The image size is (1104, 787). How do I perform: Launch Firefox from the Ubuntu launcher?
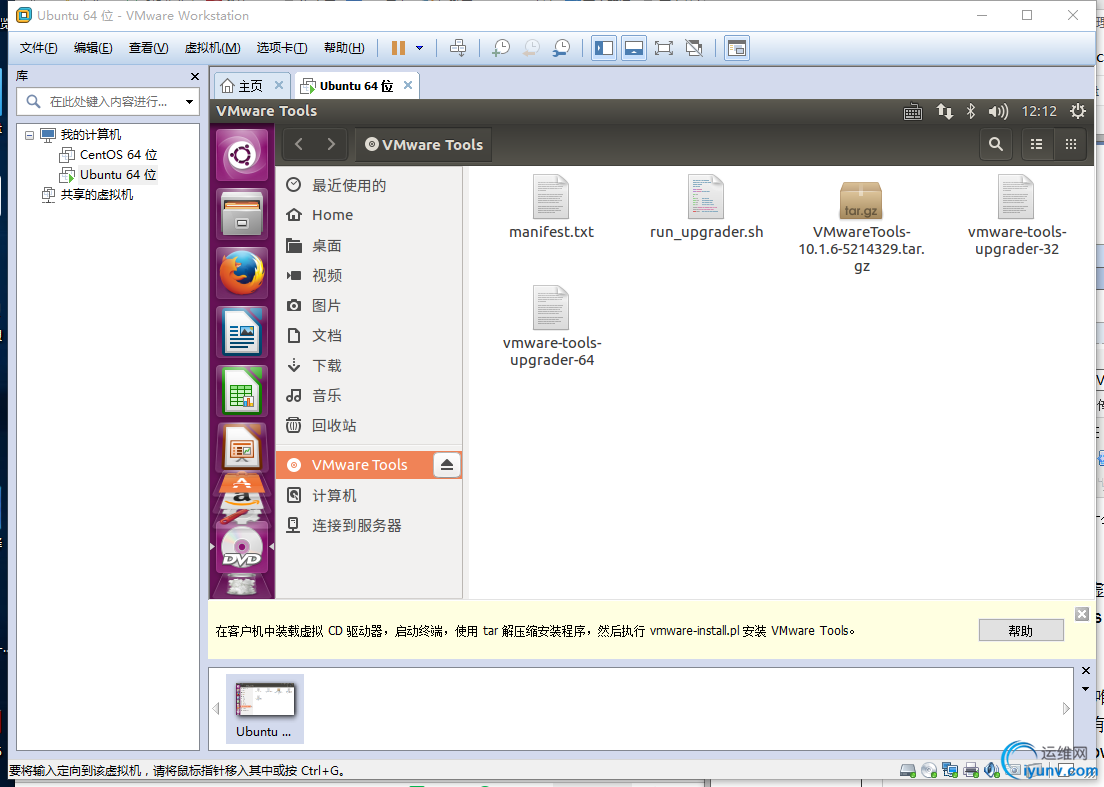[x=242, y=272]
